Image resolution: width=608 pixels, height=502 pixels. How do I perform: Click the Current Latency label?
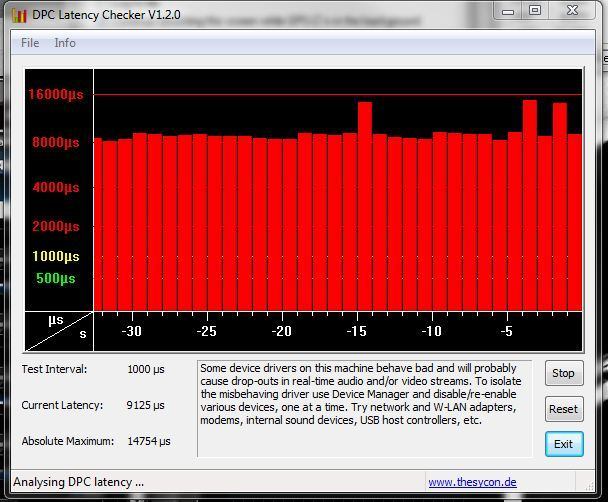(x=62, y=405)
